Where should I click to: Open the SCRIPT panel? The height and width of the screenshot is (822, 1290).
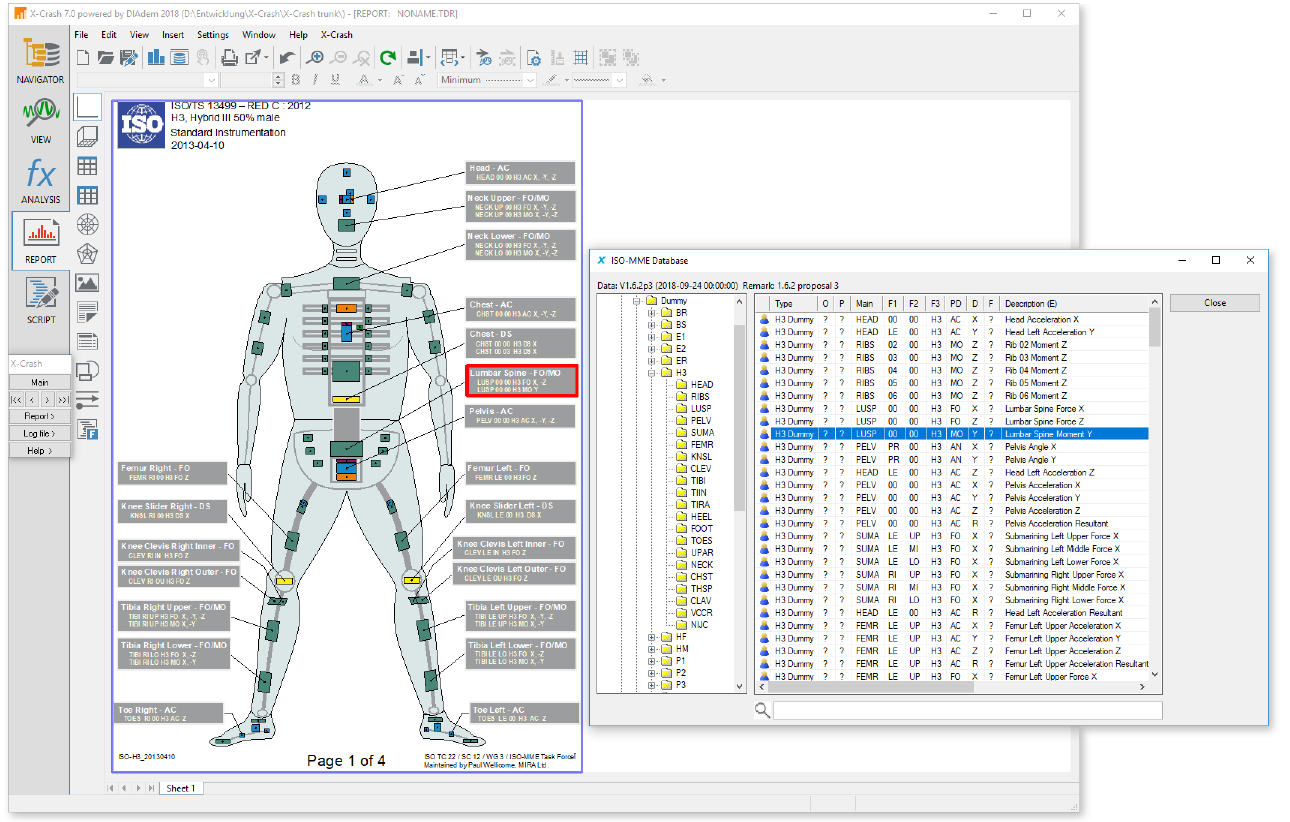(x=40, y=300)
